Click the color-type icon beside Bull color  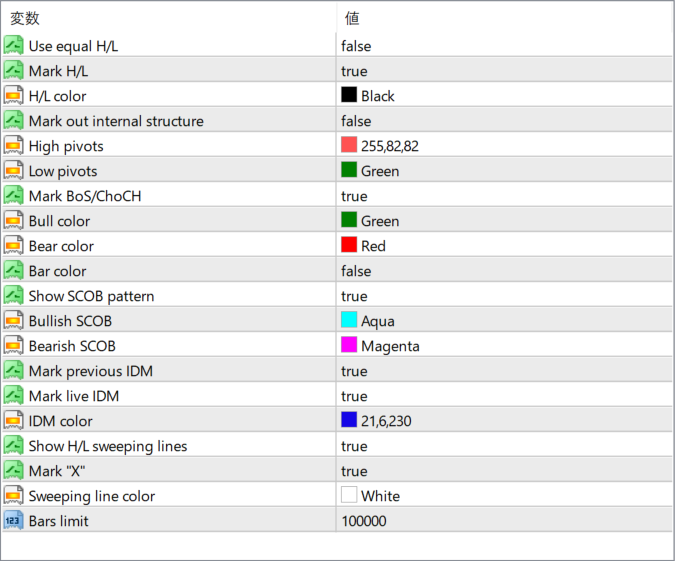click(13, 220)
